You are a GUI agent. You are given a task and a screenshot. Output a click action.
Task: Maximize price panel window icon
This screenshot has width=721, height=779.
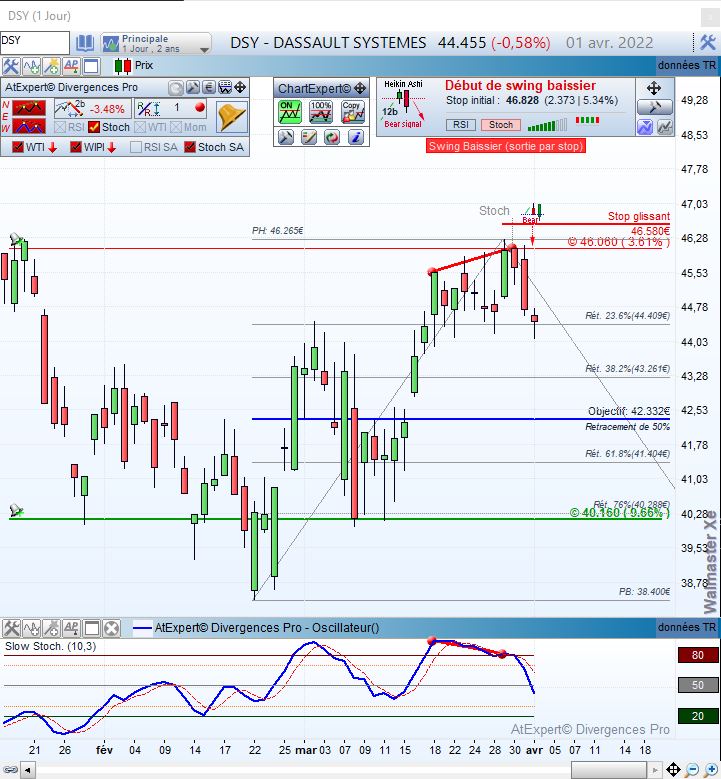[91, 66]
